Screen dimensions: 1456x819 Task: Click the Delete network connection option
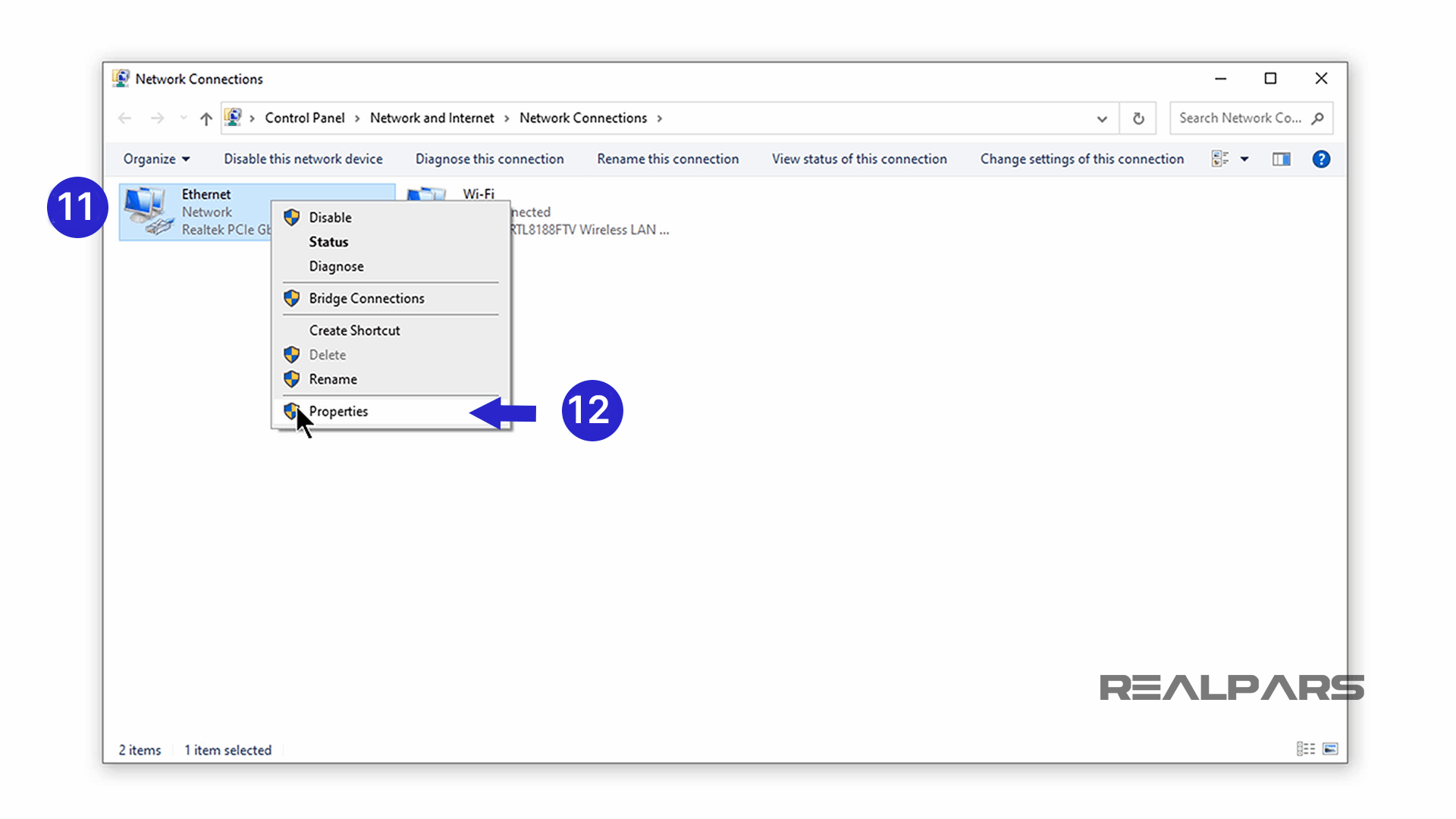tap(327, 354)
